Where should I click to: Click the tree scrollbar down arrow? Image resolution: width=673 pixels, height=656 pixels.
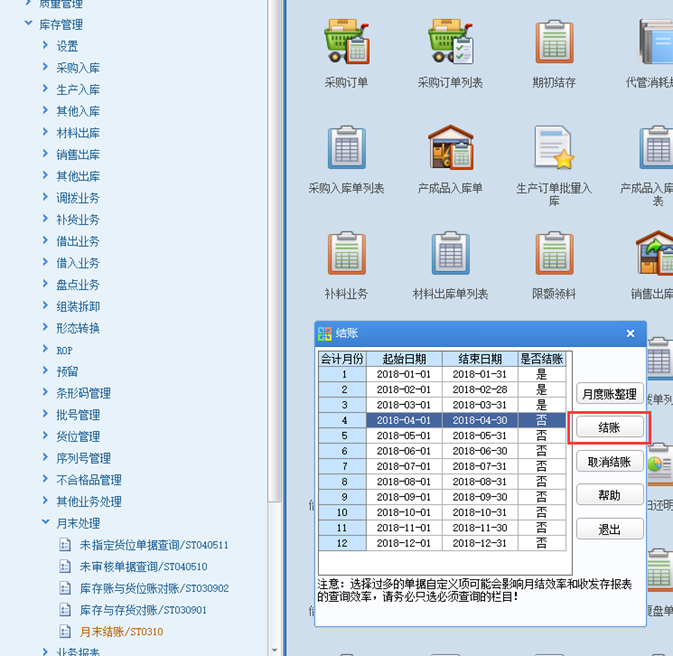coord(275,650)
